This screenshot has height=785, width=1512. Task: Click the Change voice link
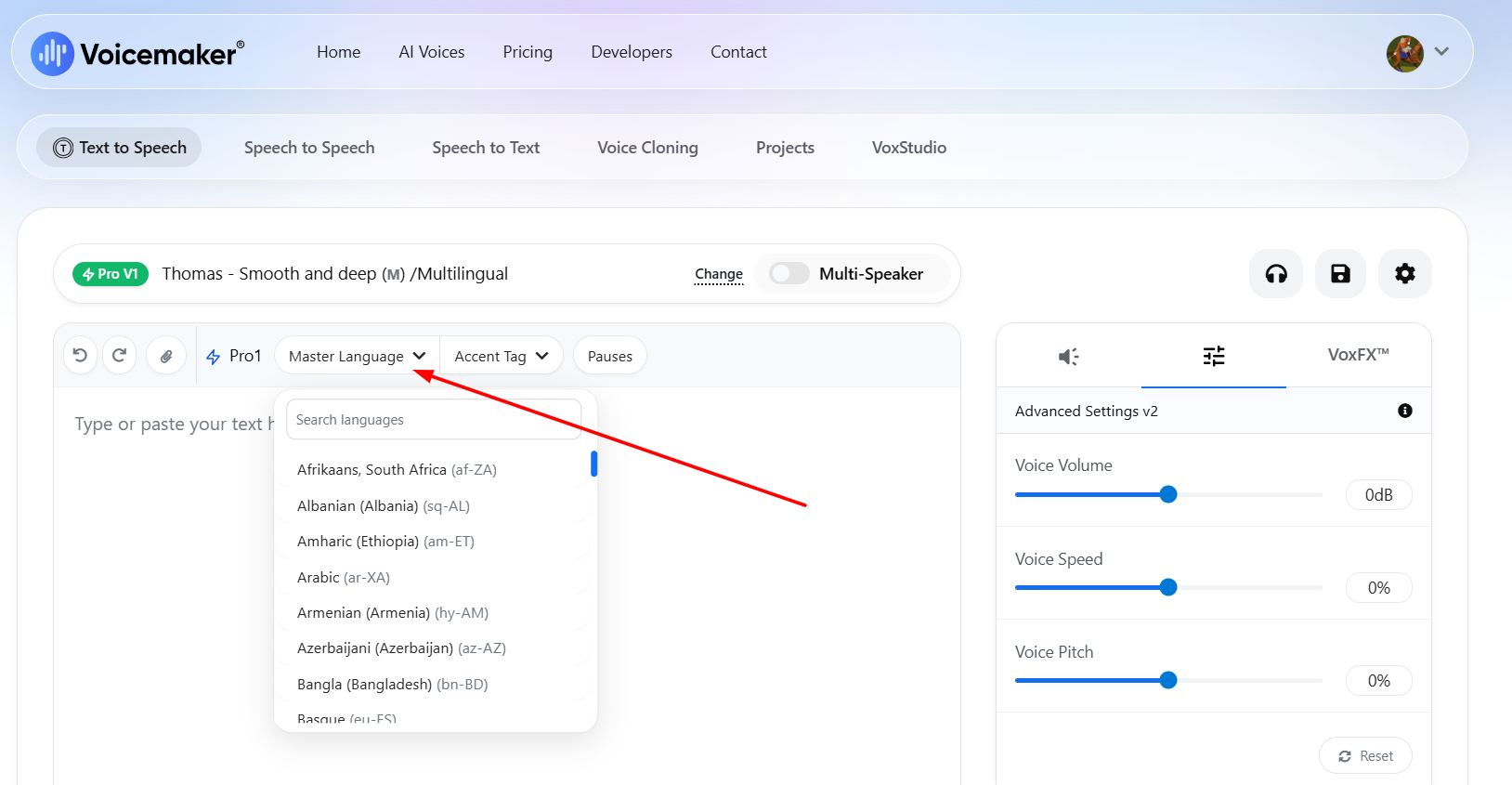pos(719,274)
